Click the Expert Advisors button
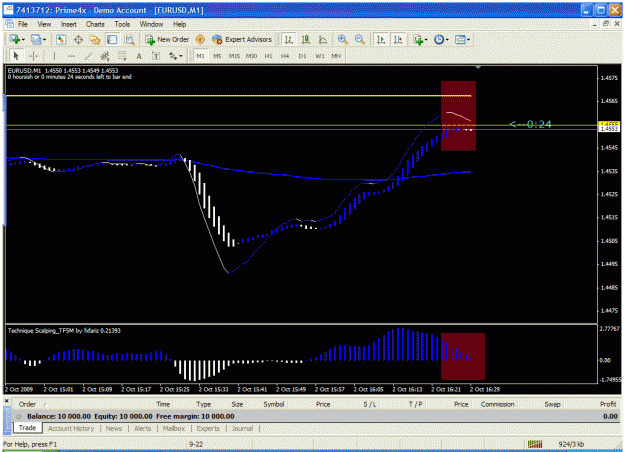The image size is (625, 452). tap(242, 39)
